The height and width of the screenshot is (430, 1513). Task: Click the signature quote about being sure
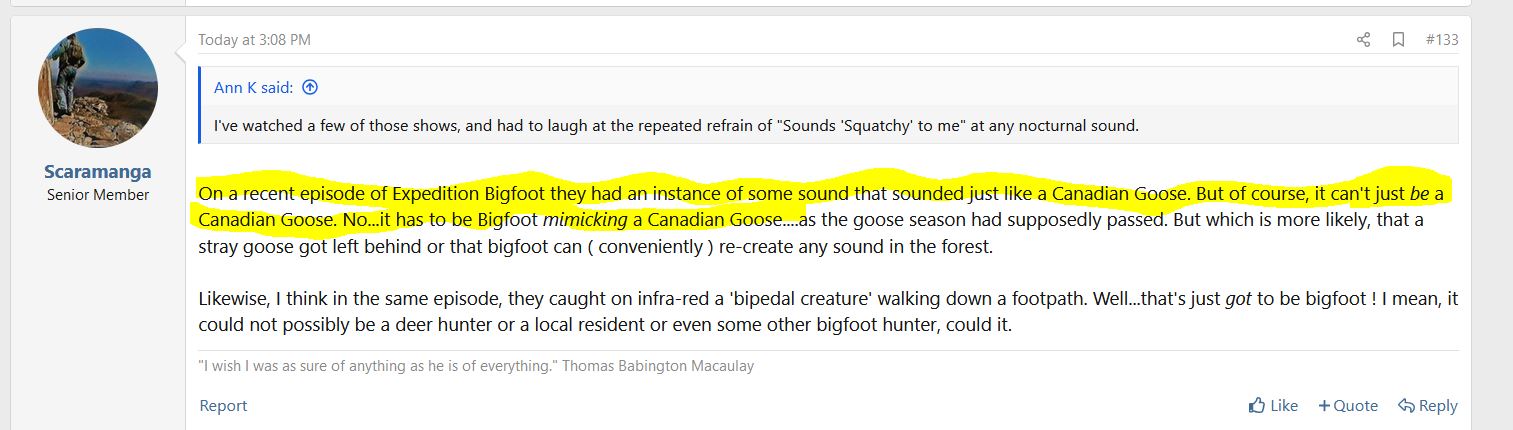click(x=378, y=366)
